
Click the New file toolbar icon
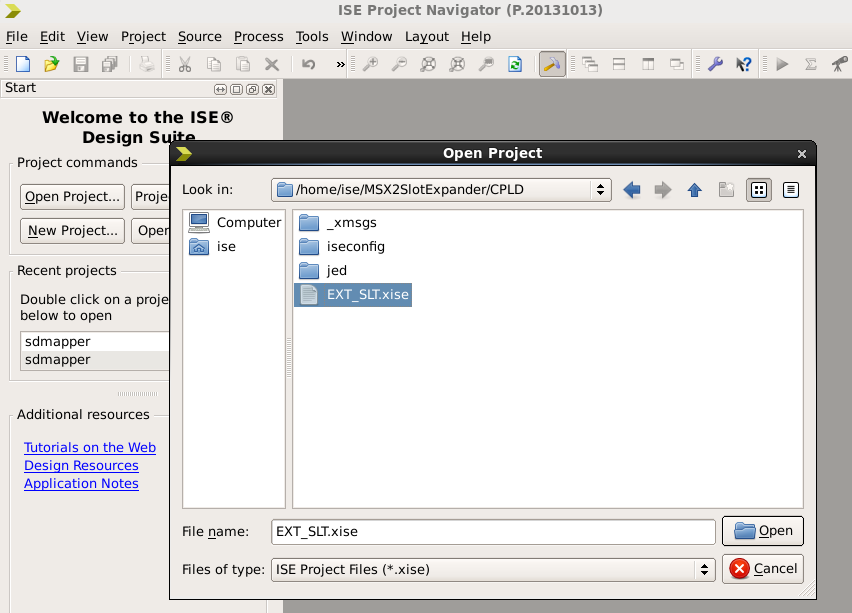click(22, 64)
